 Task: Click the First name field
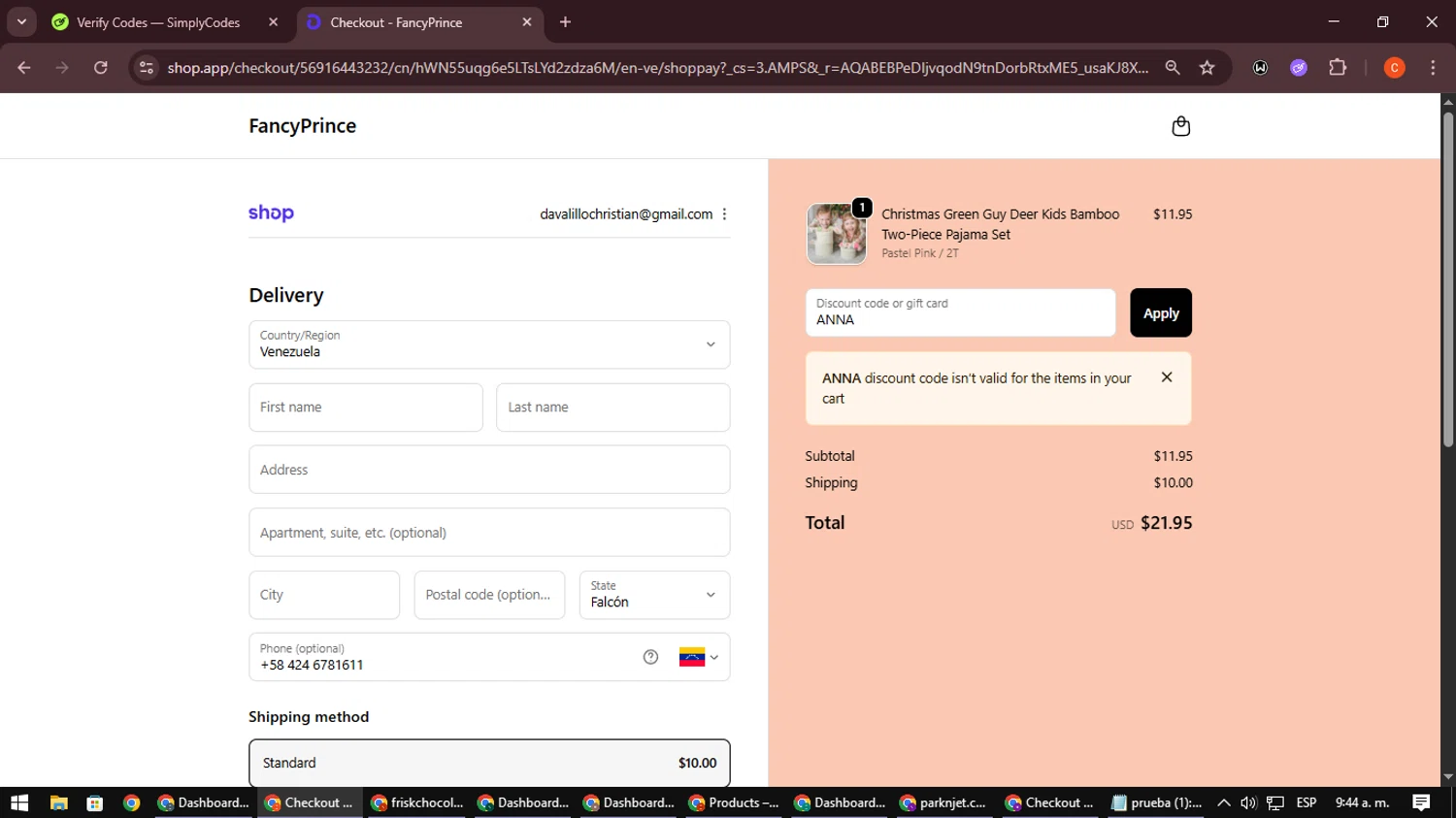click(366, 408)
